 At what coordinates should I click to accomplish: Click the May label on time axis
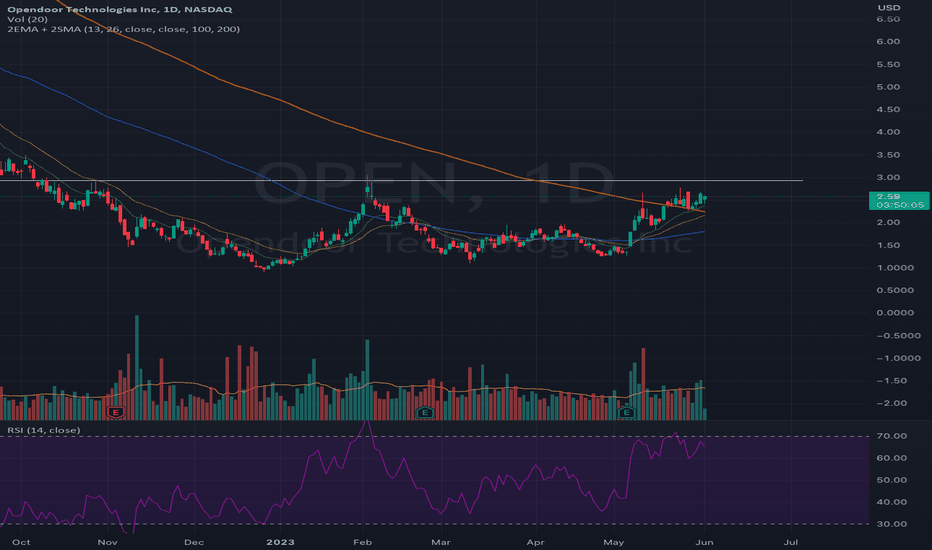pyautogui.click(x=614, y=542)
